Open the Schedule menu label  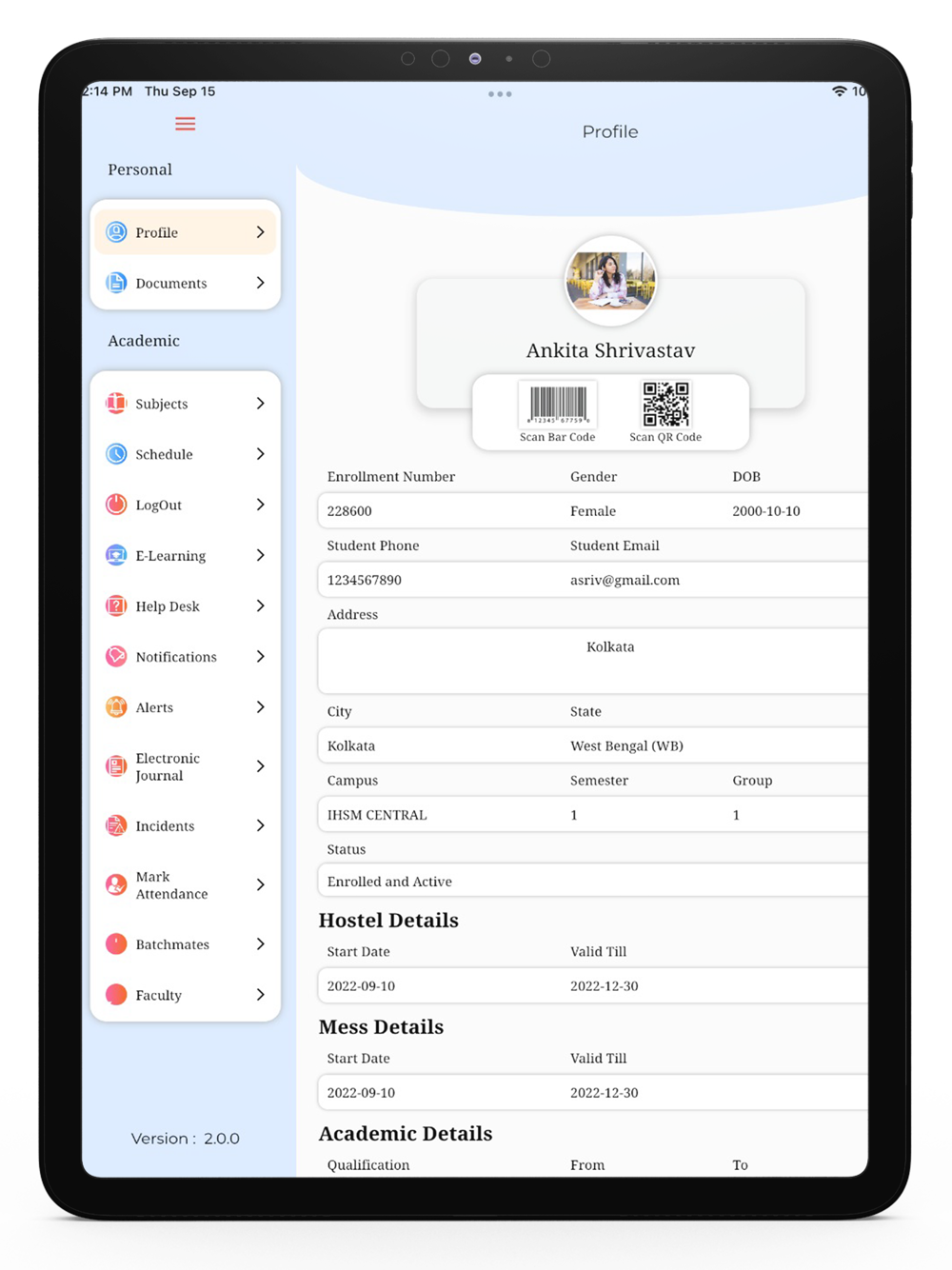coord(164,454)
